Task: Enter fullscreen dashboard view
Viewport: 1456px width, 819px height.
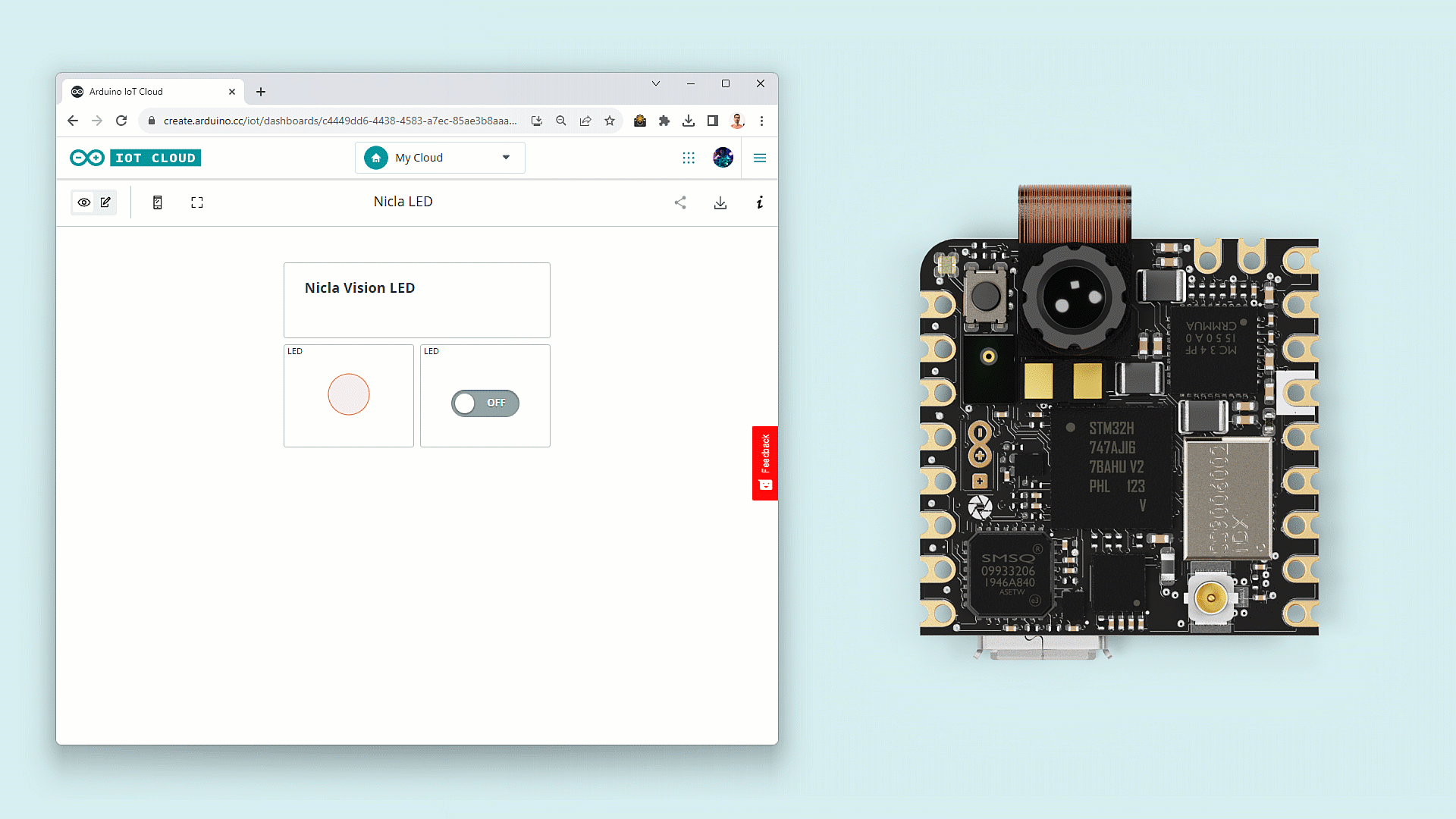Action: coord(196,202)
